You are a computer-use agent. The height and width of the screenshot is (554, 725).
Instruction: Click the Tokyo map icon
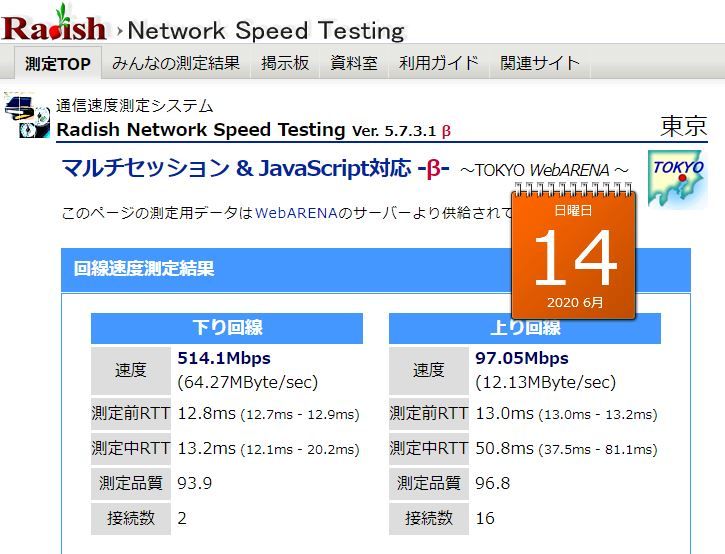pos(677,178)
